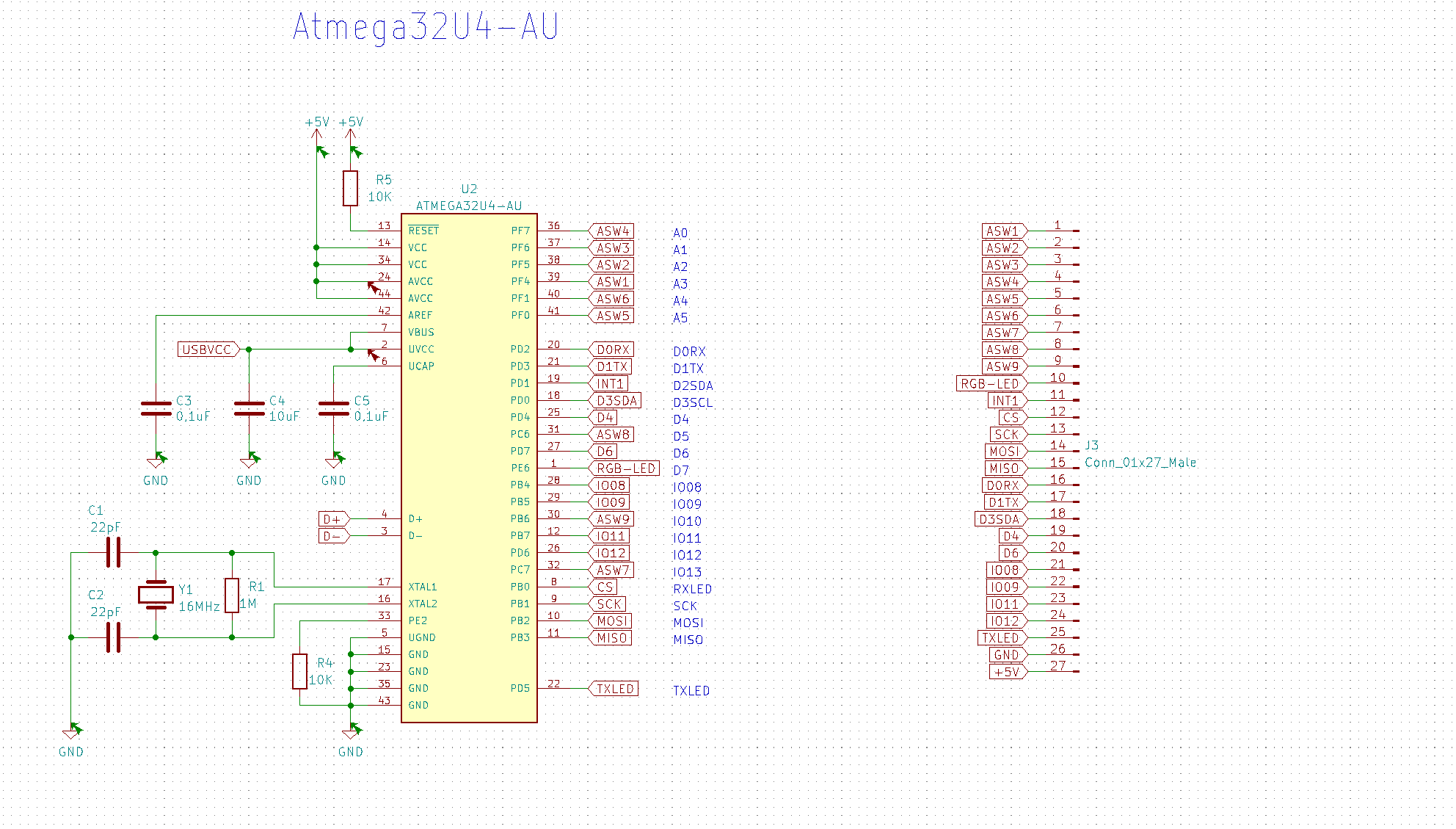
Task: Select the R4 10K resistor symbol
Action: (x=299, y=671)
